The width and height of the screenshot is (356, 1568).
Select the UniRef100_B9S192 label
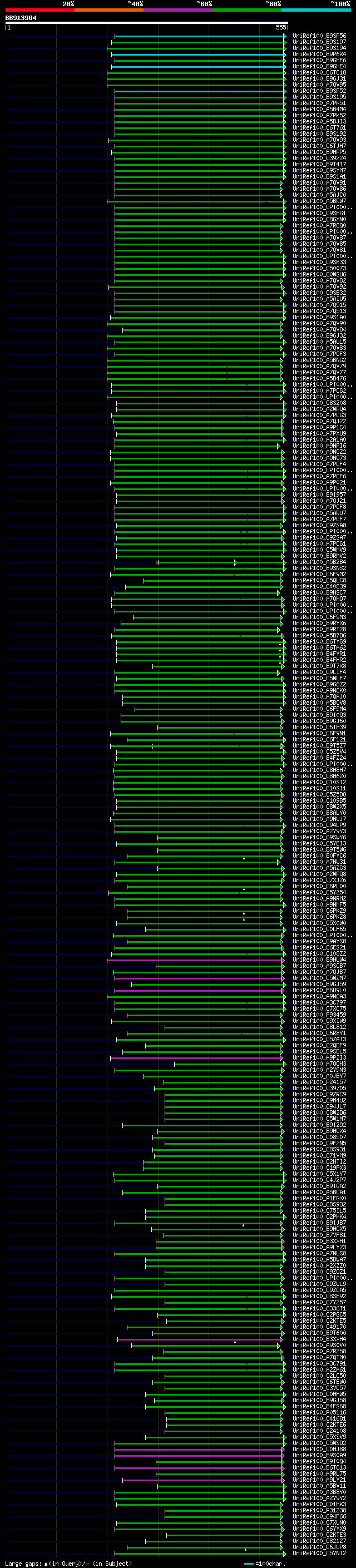[319, 134]
